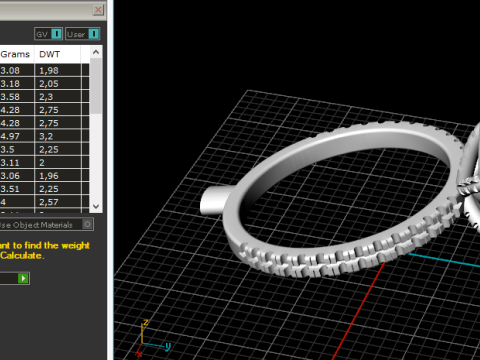Click the Grams column header

(x=17, y=54)
